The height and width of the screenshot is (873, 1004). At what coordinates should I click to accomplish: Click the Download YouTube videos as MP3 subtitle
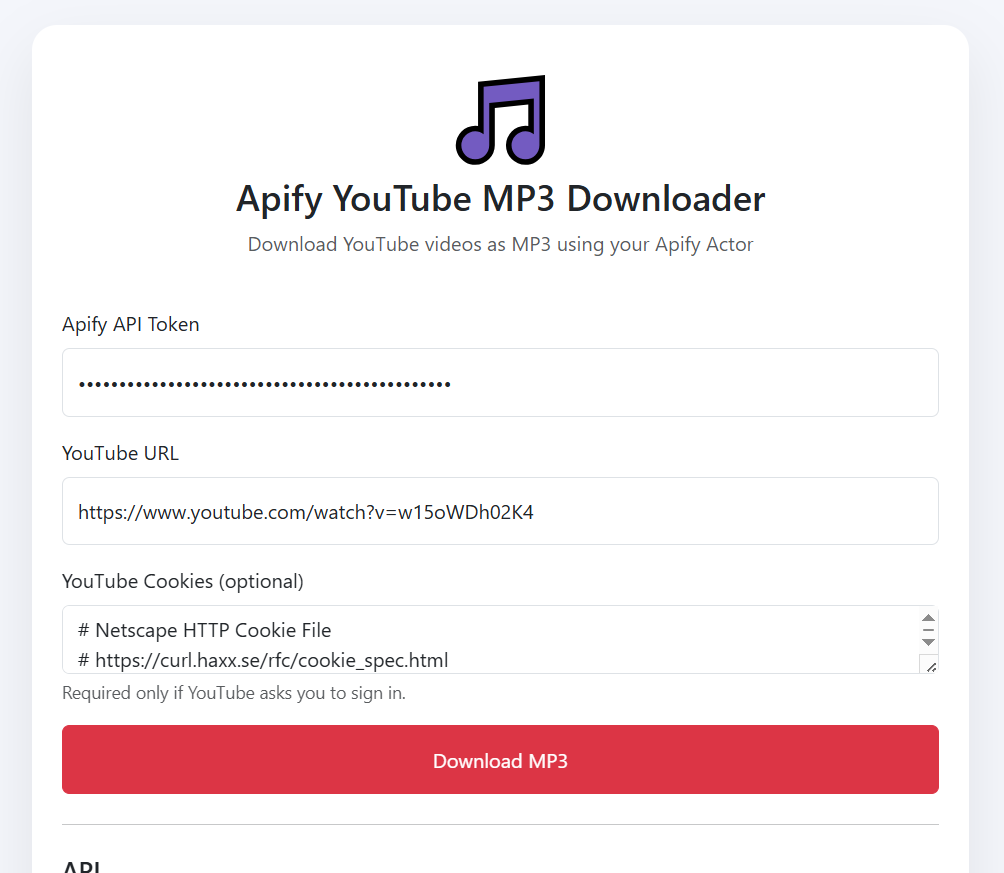click(x=501, y=245)
